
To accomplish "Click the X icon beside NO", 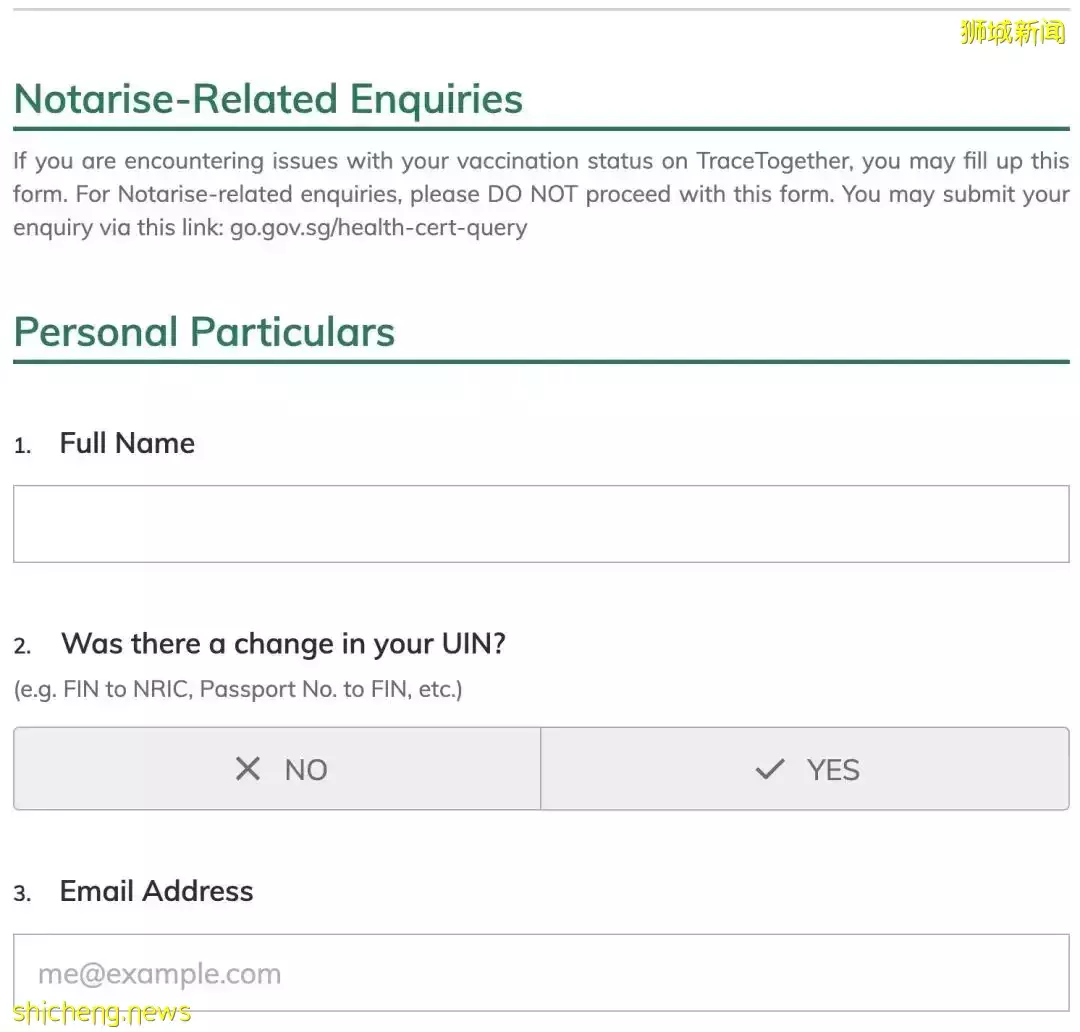I will [x=247, y=769].
